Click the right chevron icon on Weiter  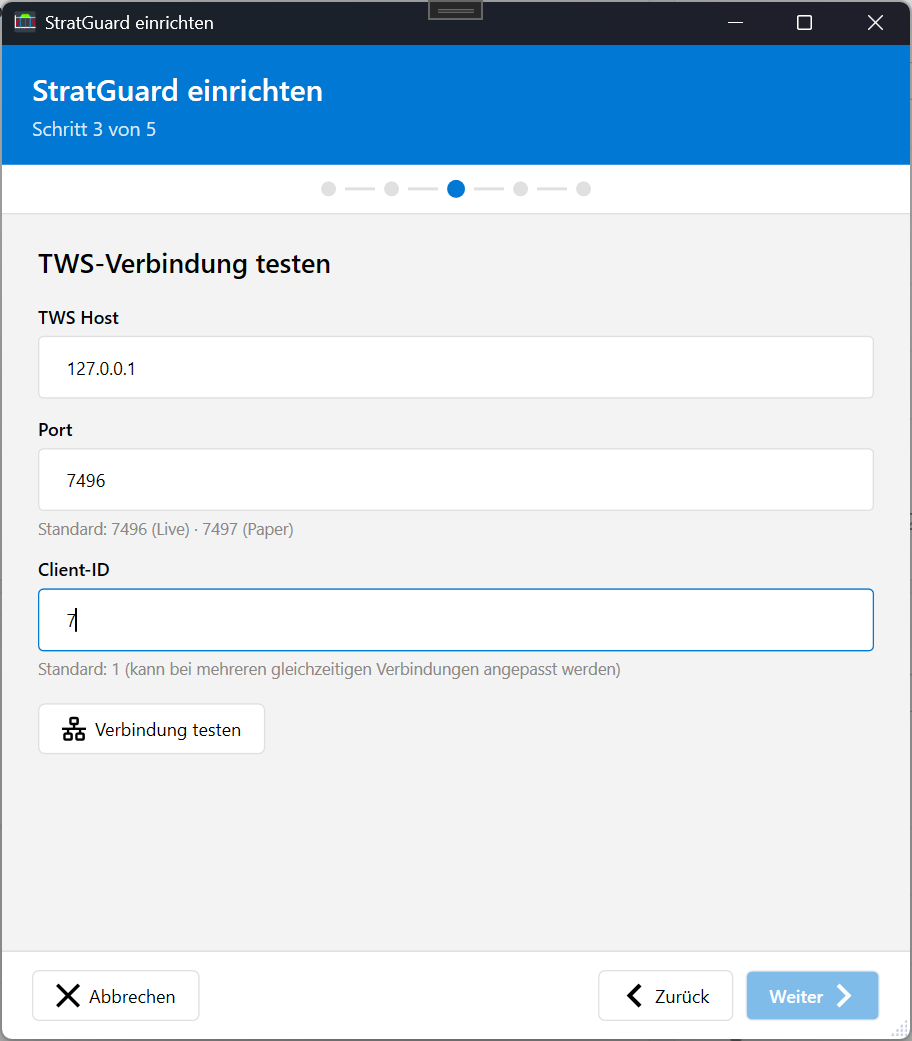[x=846, y=995]
